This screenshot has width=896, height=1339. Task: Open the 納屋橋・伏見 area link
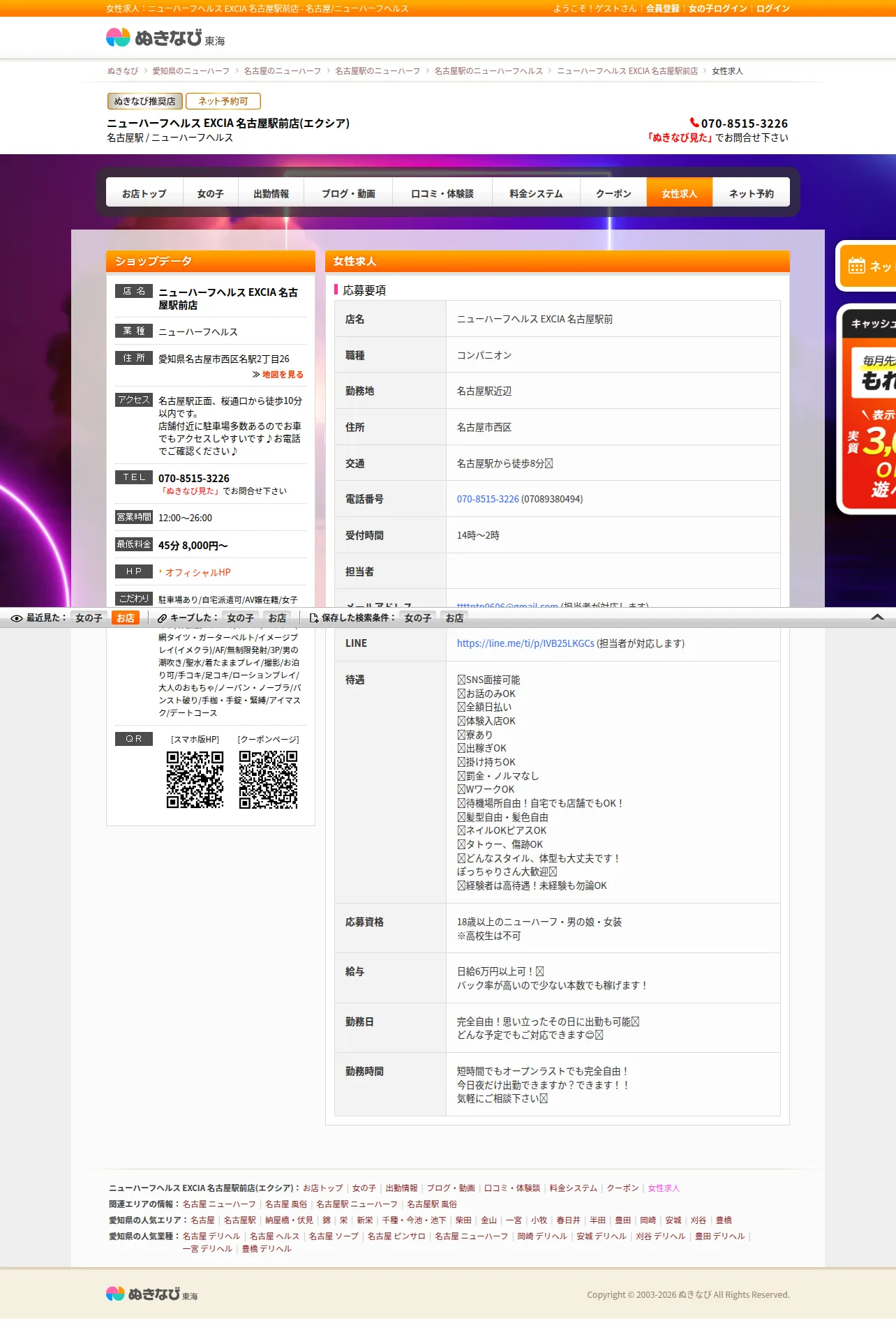(x=289, y=1220)
